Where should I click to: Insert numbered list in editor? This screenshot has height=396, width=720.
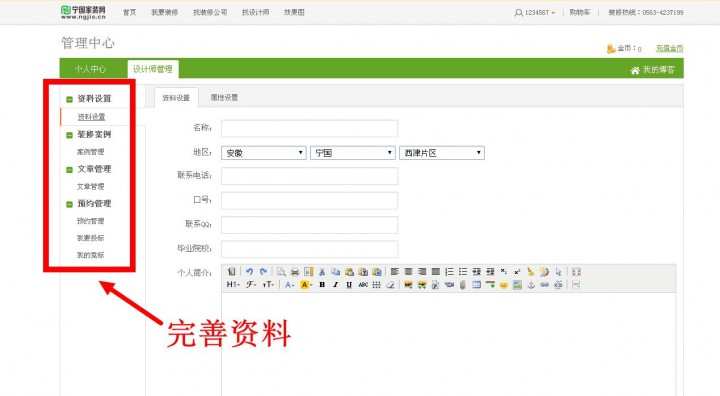pyautogui.click(x=449, y=272)
